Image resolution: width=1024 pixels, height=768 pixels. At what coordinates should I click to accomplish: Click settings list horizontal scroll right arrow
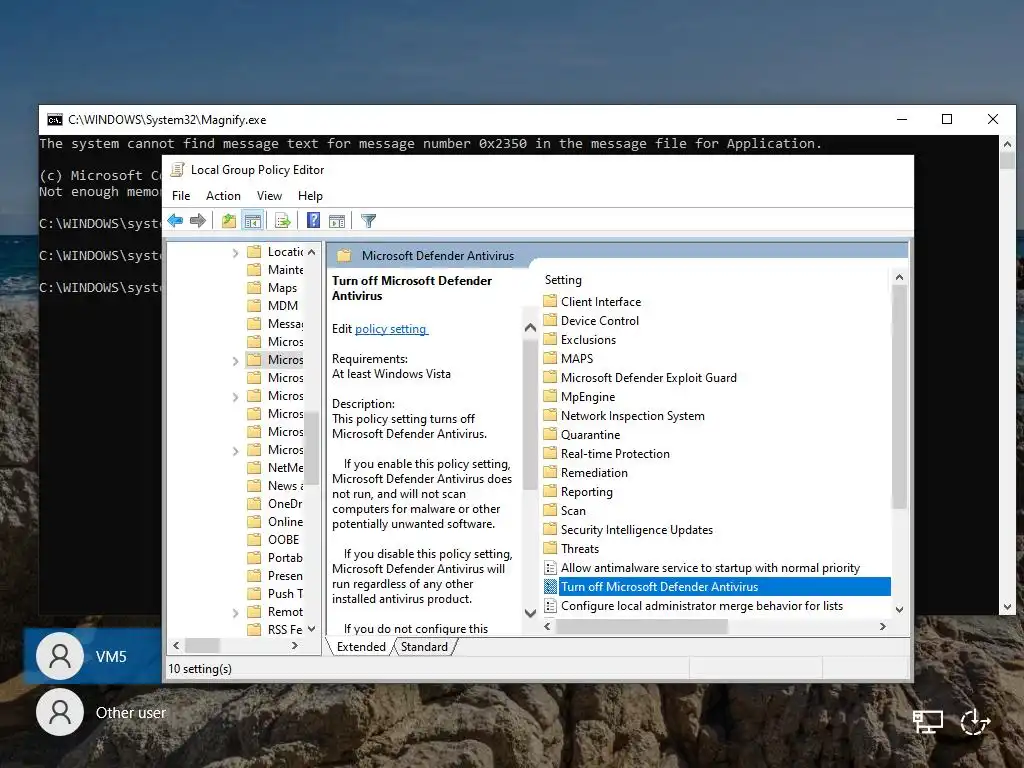[x=883, y=626]
